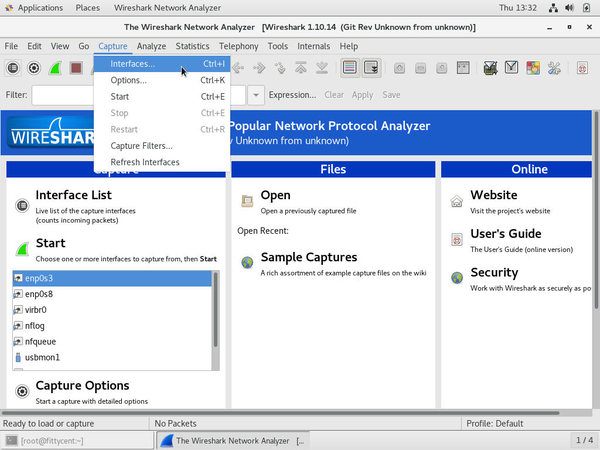The image size is (600, 450).
Task: Click the go to first packet icon
Action: click(301, 68)
